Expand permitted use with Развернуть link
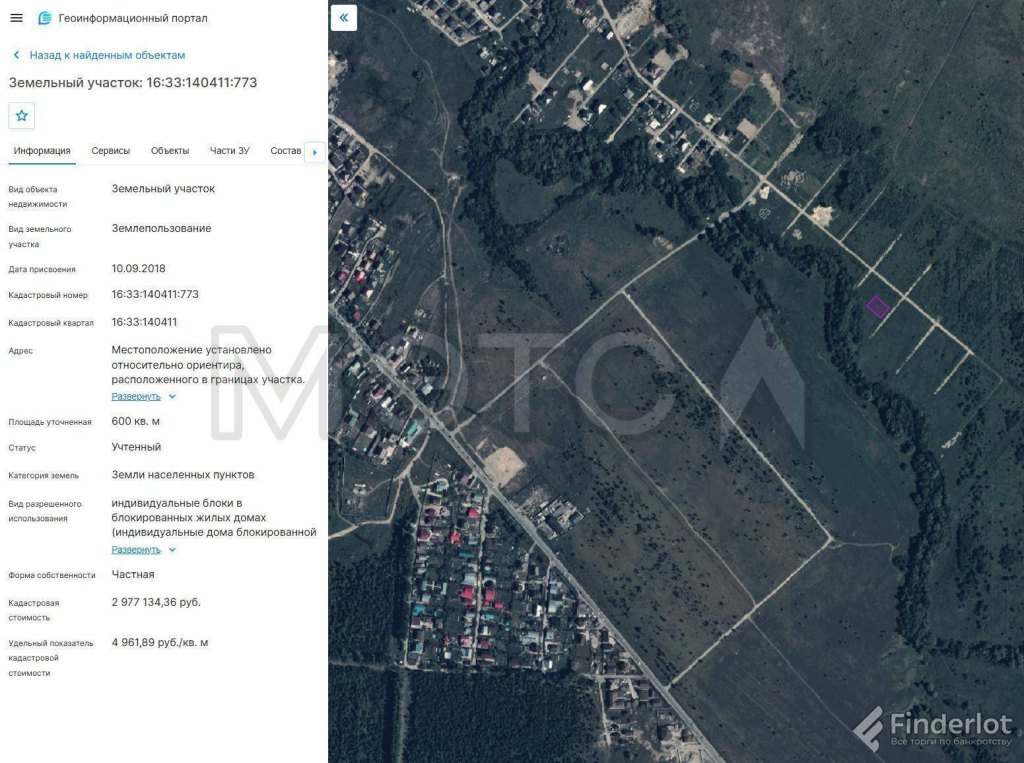This screenshot has height=763, width=1024. [x=136, y=550]
